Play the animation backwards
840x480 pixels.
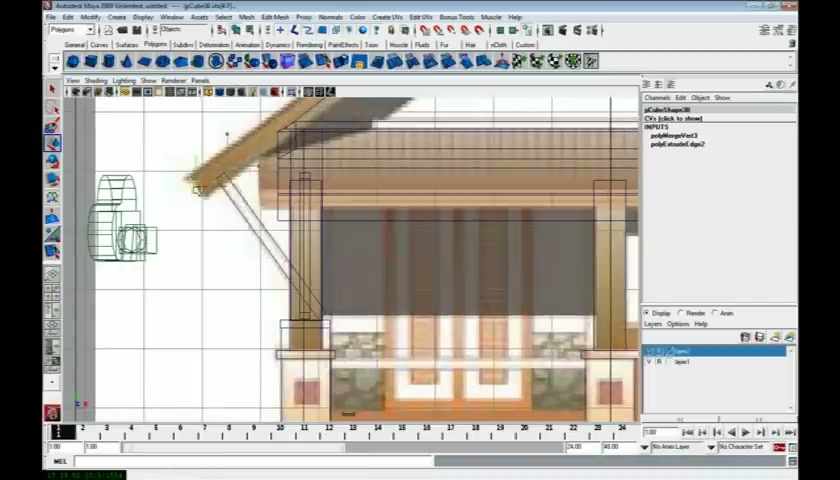[731, 432]
